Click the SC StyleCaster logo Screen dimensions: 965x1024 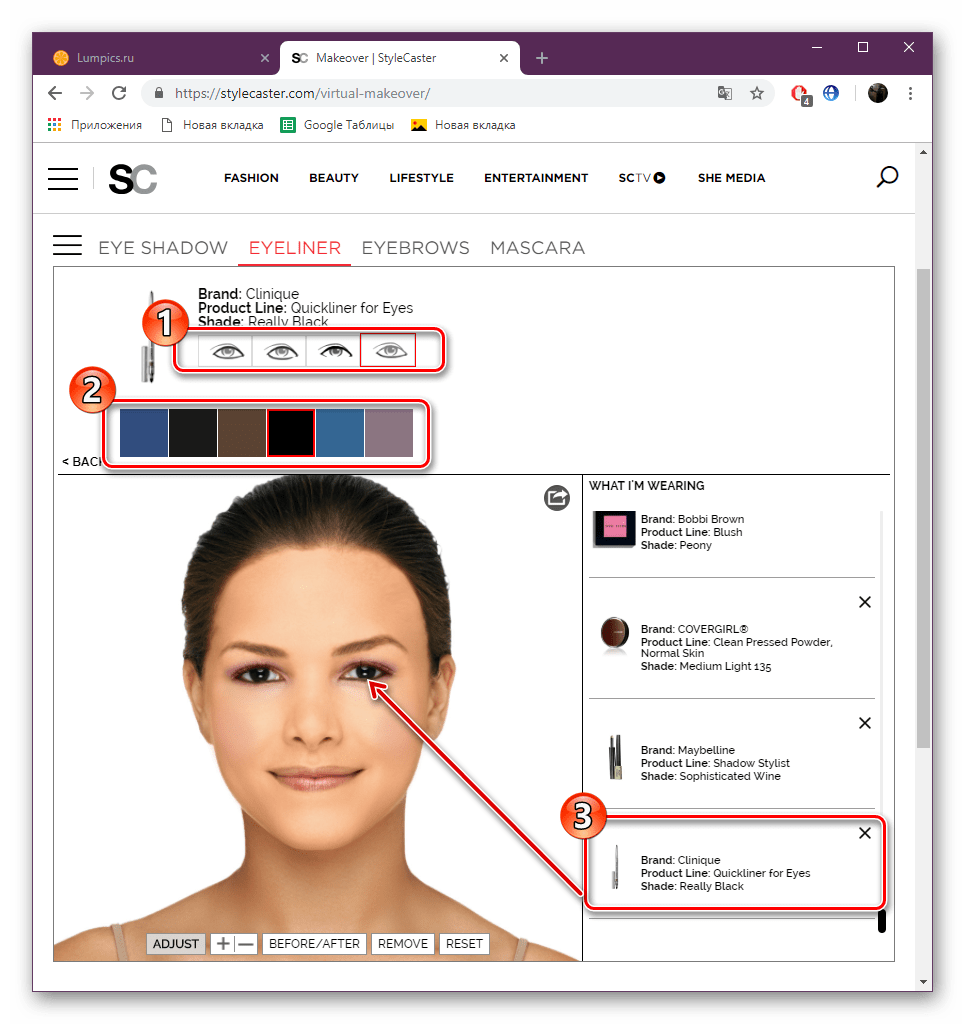(133, 178)
